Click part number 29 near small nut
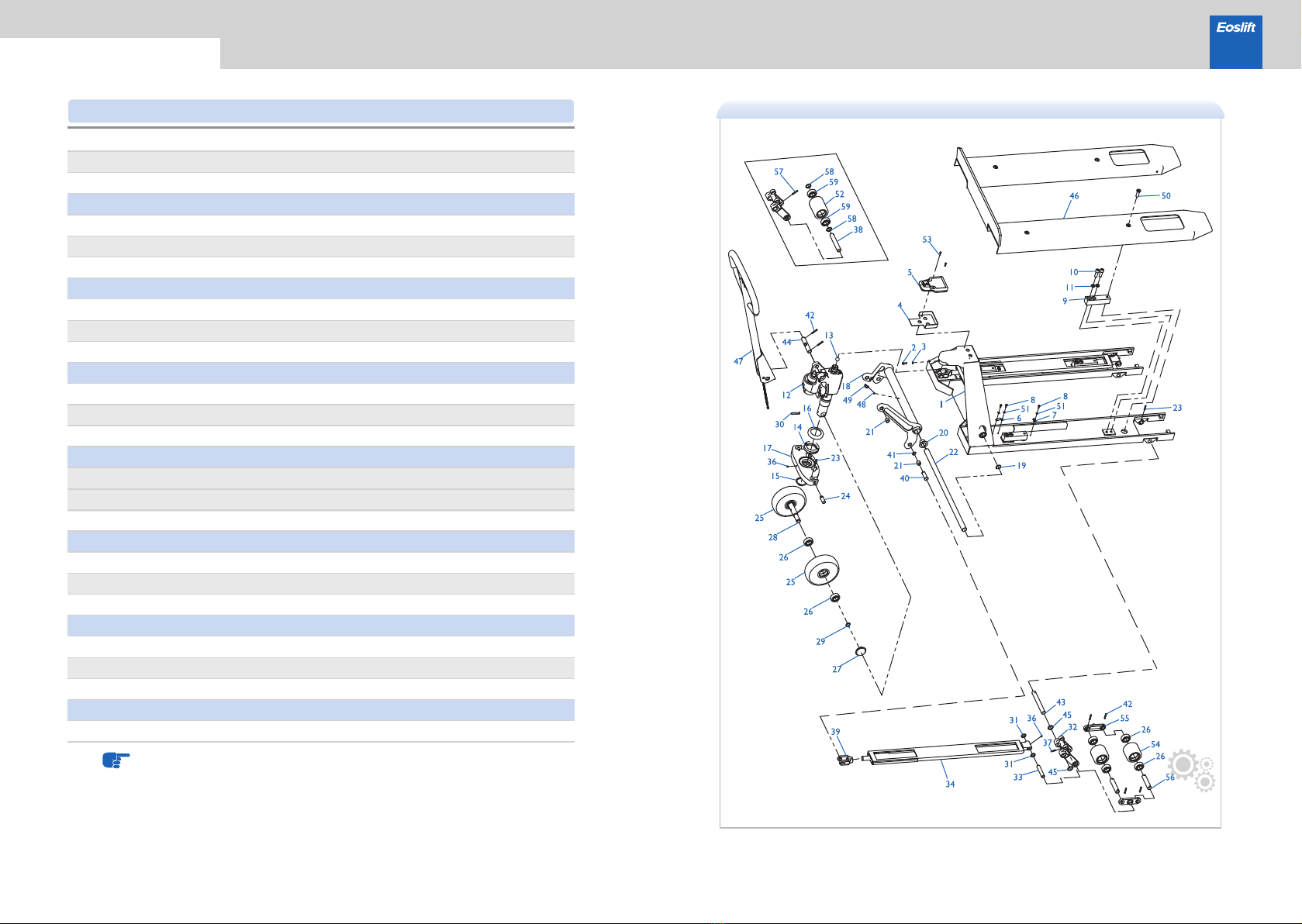 [x=820, y=642]
